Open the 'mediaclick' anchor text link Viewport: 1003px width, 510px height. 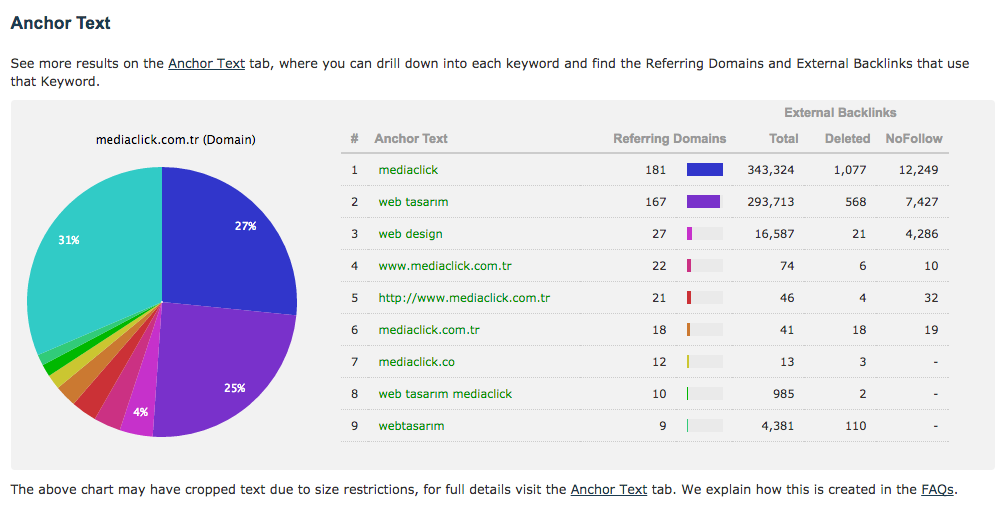[408, 170]
